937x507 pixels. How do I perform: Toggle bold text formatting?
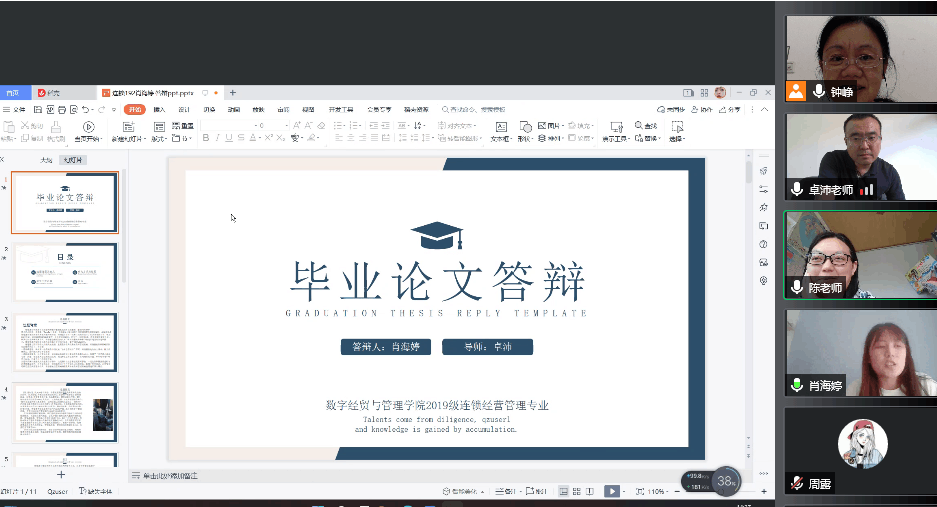pos(205,138)
